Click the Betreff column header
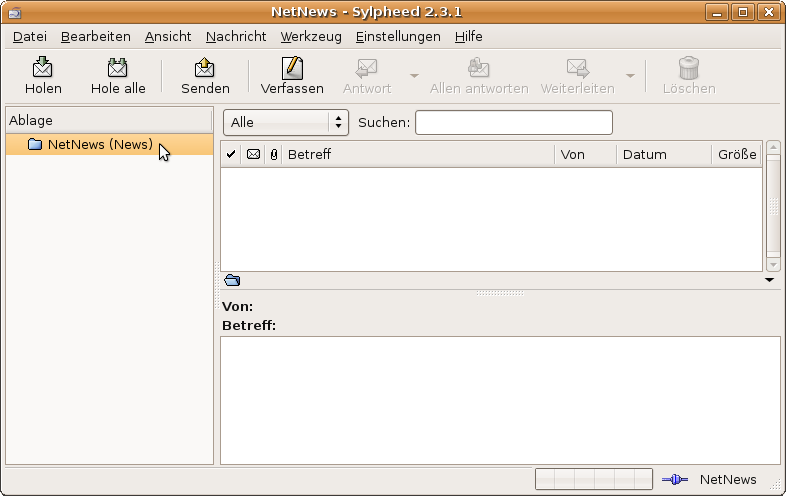 (418, 154)
